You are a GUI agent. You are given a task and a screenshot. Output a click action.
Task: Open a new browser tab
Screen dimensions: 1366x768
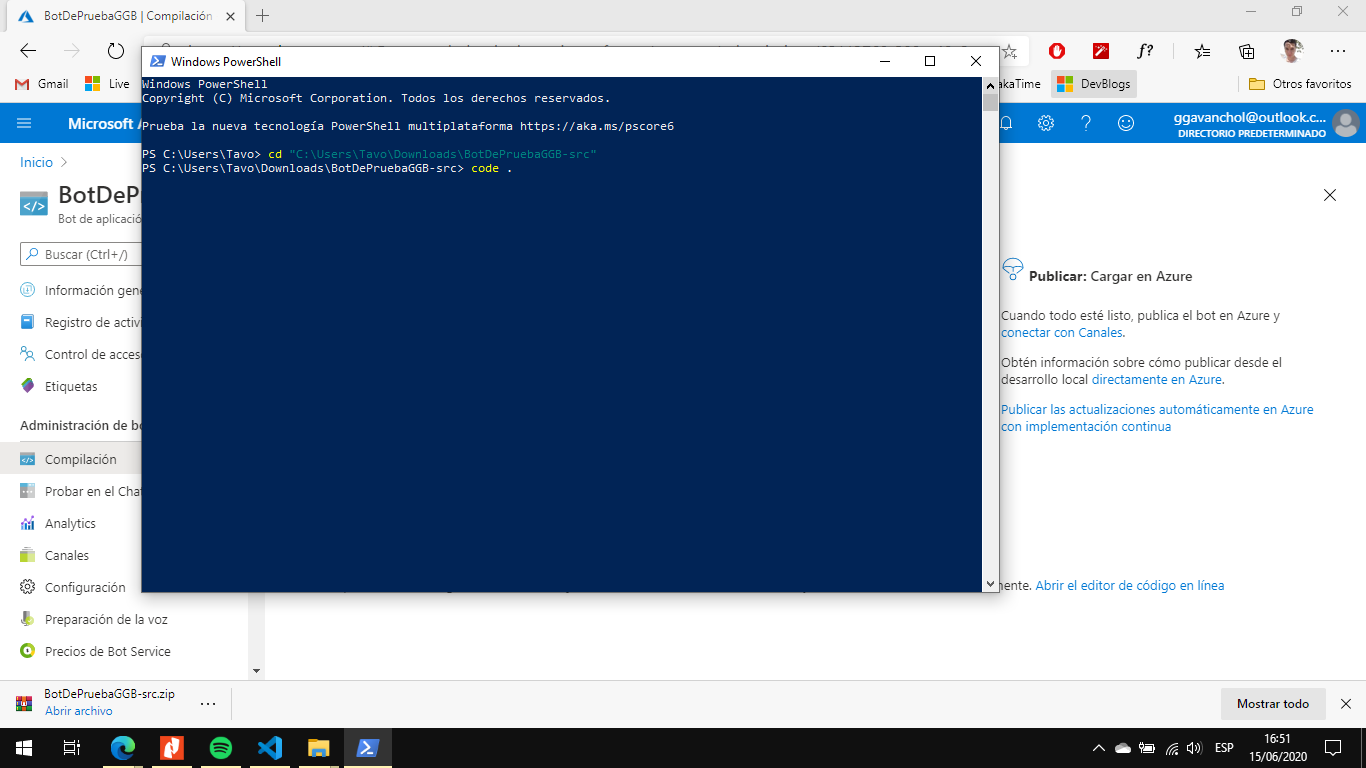[x=263, y=16]
